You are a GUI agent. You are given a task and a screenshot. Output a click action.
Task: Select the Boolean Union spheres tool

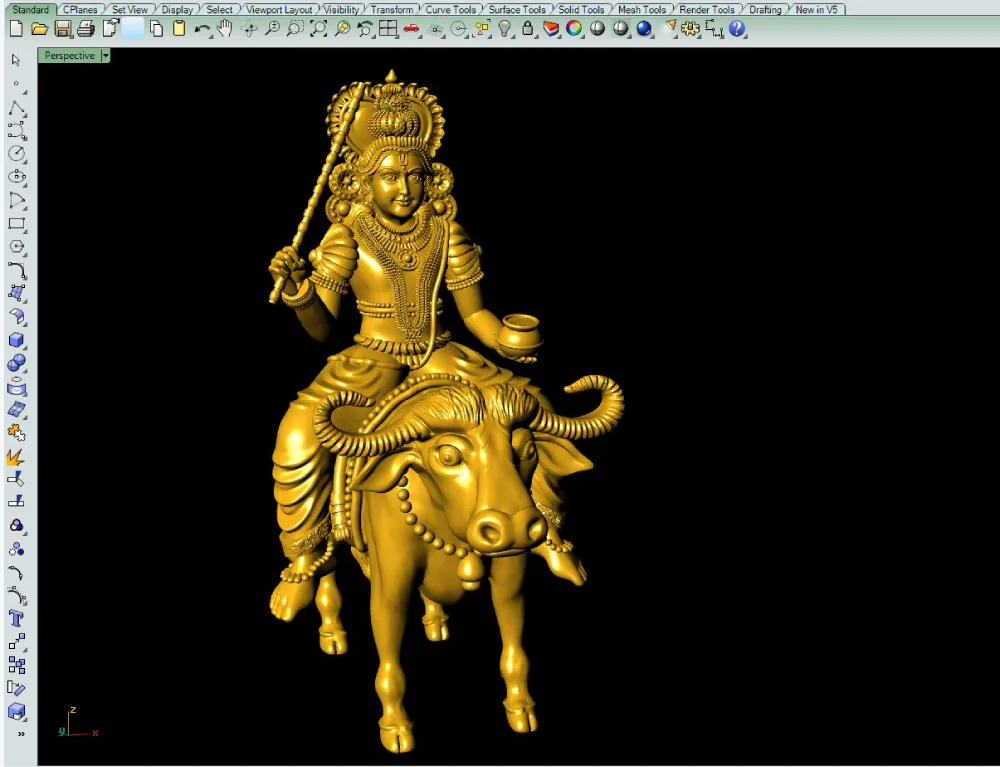17,363
